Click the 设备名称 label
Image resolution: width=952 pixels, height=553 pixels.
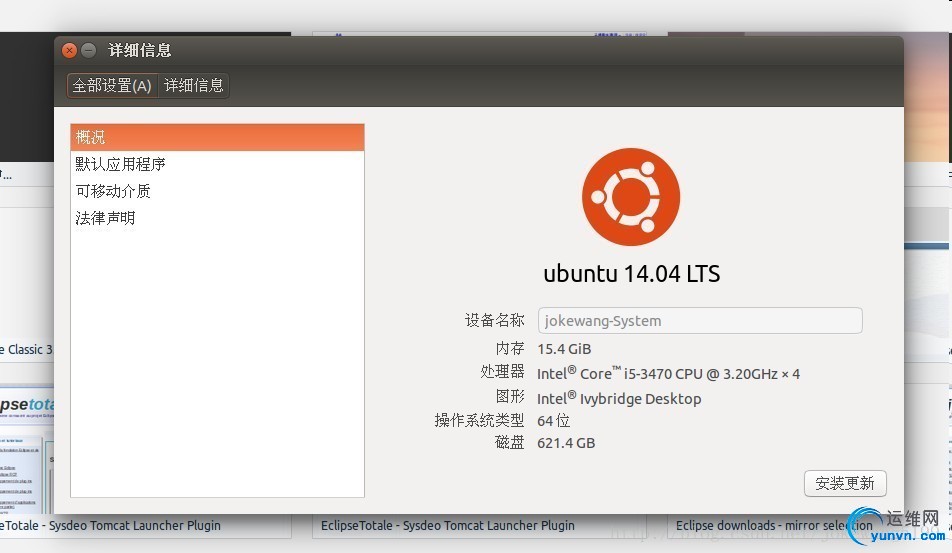pos(495,321)
